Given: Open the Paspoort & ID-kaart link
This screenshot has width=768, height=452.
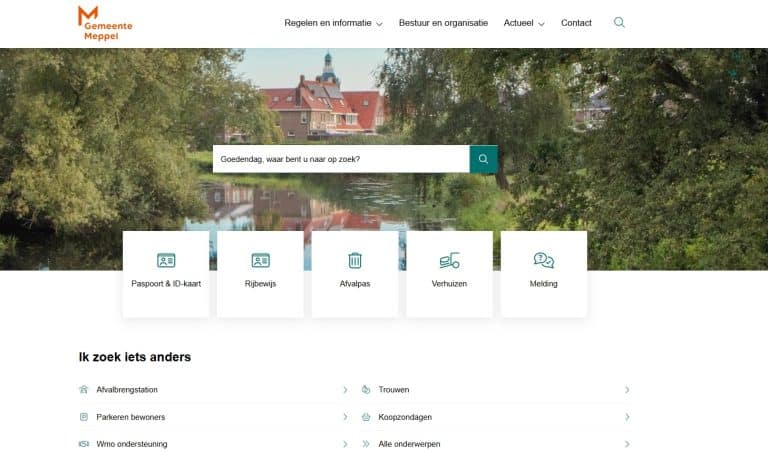Looking at the screenshot, I should (x=166, y=284).
